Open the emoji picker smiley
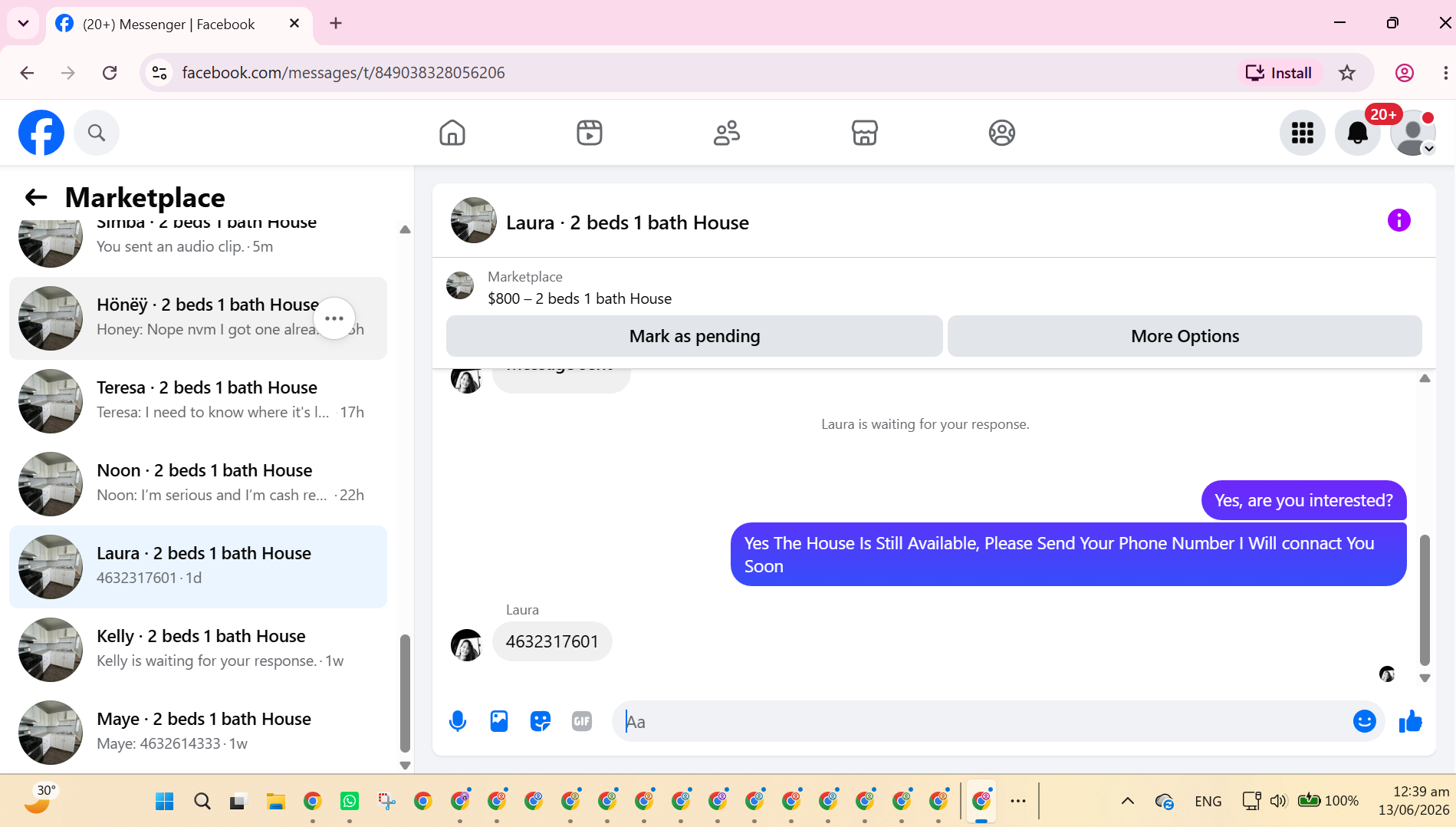This screenshot has width=1456, height=827. point(1365,721)
